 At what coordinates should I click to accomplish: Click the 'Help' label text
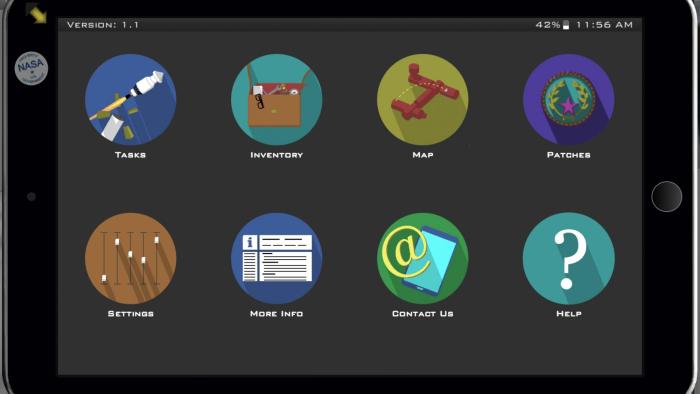tap(569, 314)
